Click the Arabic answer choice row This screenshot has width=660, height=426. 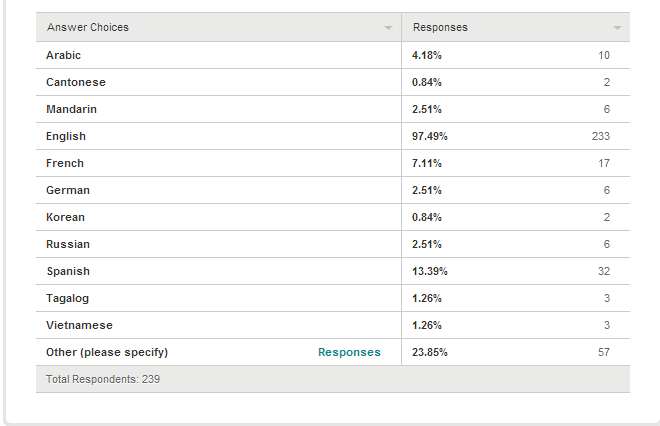[x=333, y=55]
